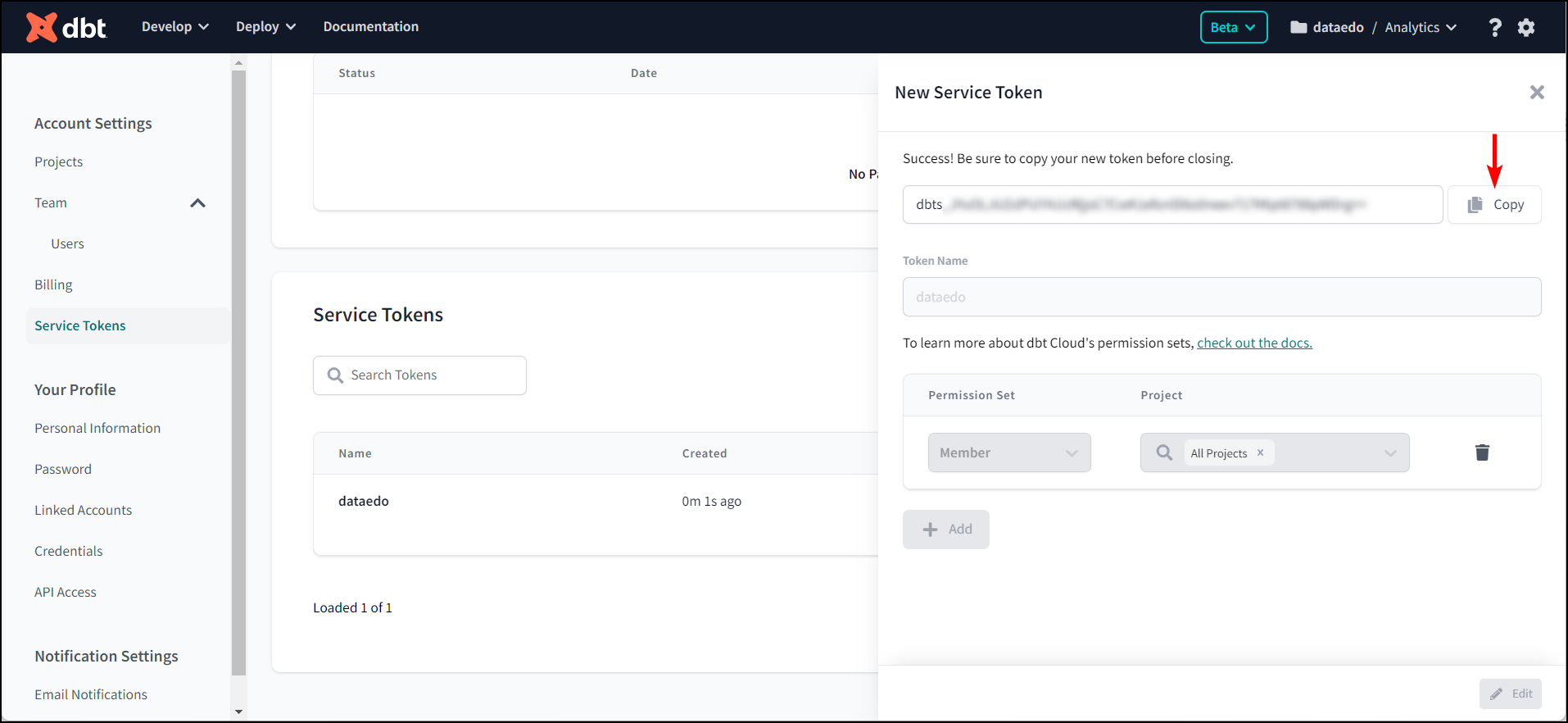1568x723 pixels.
Task: Follow the check out the docs link
Action: tap(1254, 343)
